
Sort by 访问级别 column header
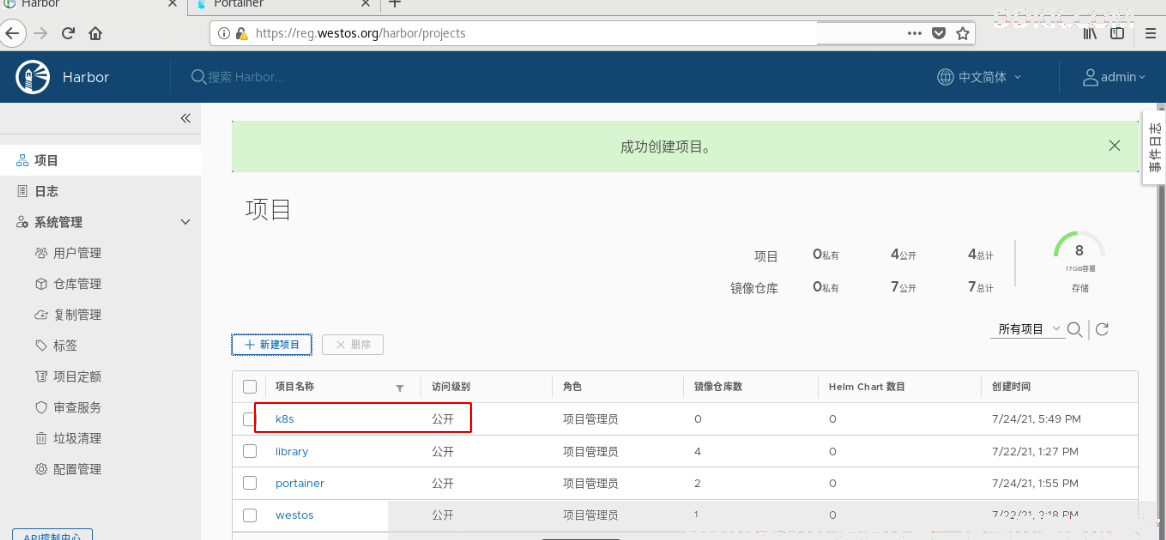click(451, 387)
